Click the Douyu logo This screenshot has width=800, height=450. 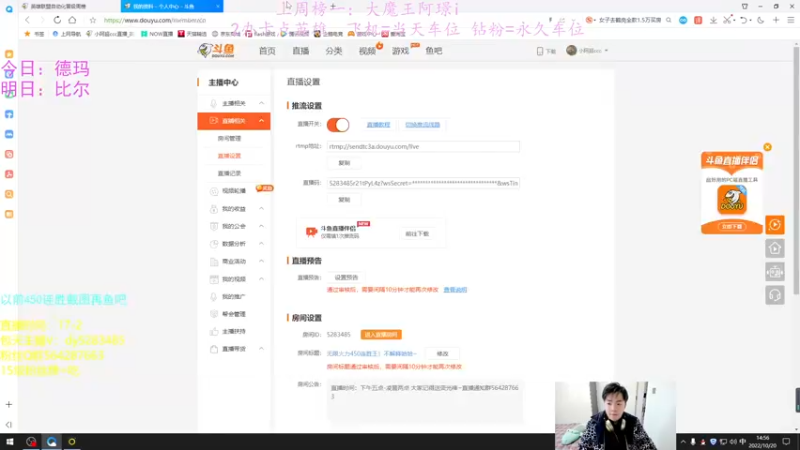point(217,51)
